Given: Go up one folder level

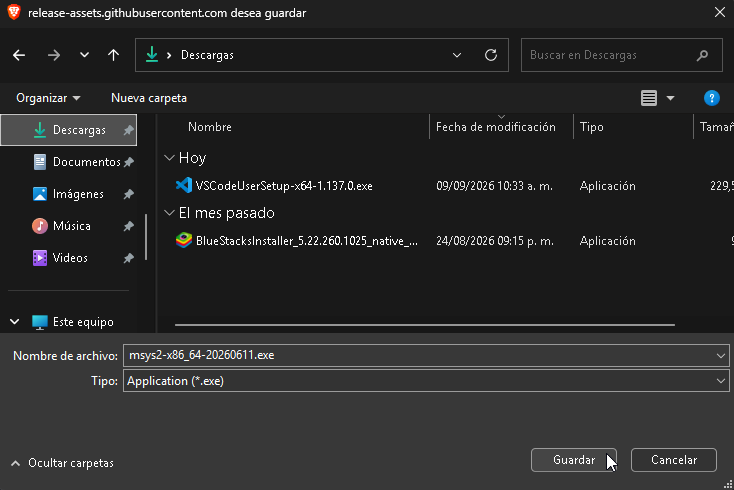Looking at the screenshot, I should tap(113, 55).
